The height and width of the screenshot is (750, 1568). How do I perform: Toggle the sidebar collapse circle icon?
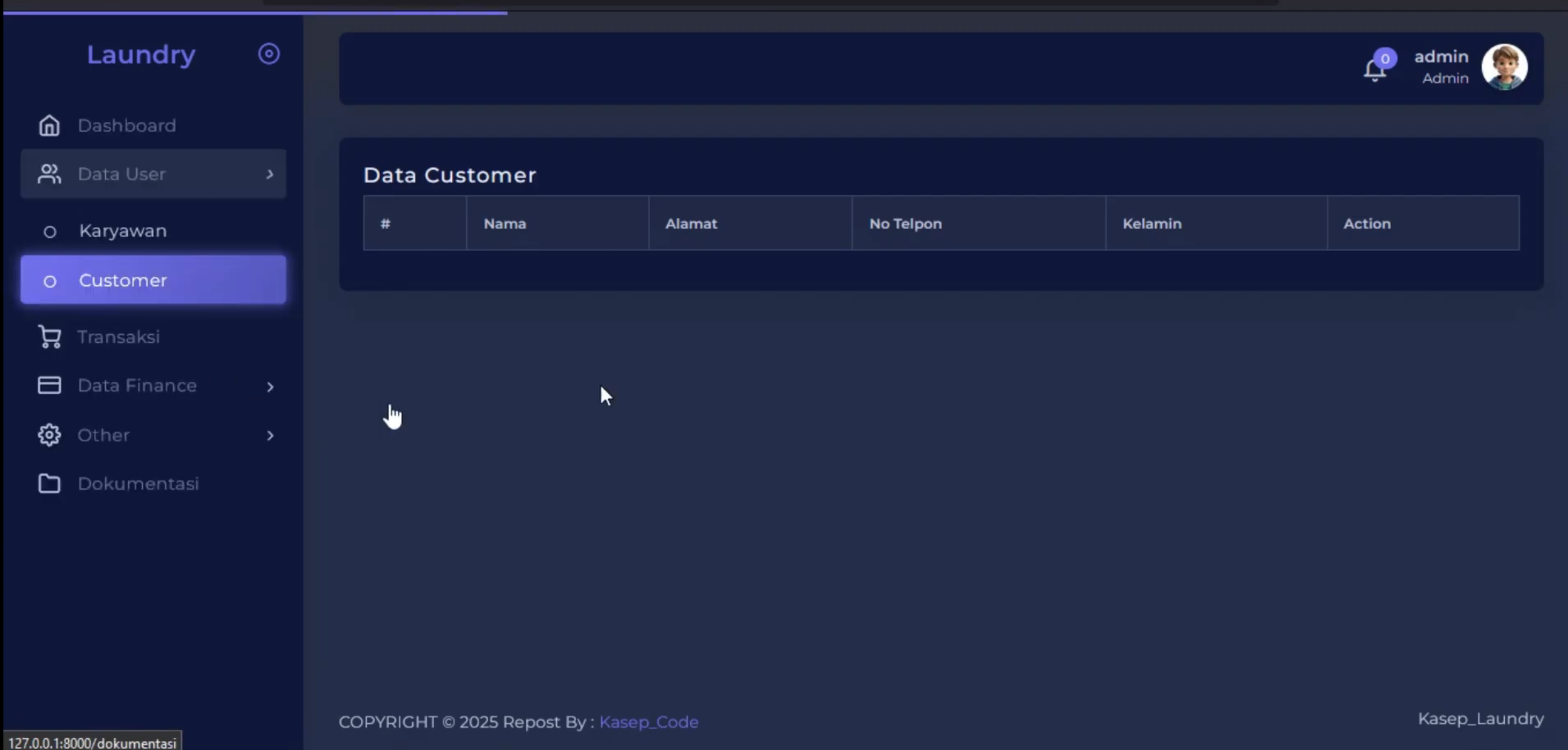click(269, 54)
